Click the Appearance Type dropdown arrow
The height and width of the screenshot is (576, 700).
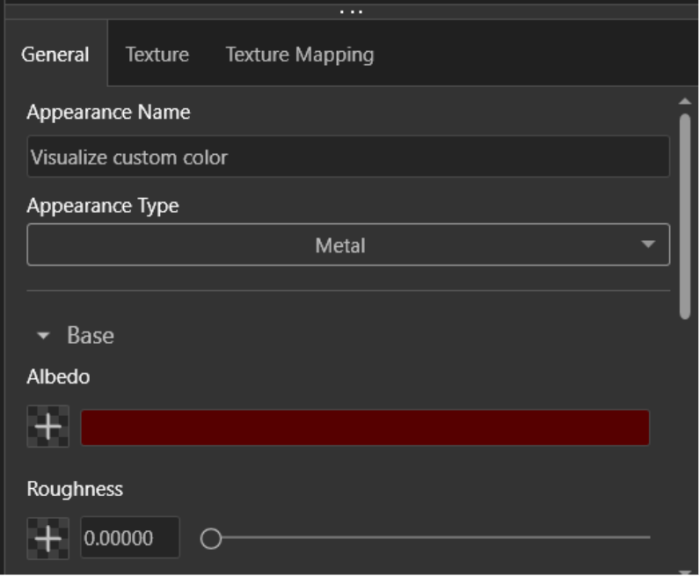pyautogui.click(x=648, y=245)
